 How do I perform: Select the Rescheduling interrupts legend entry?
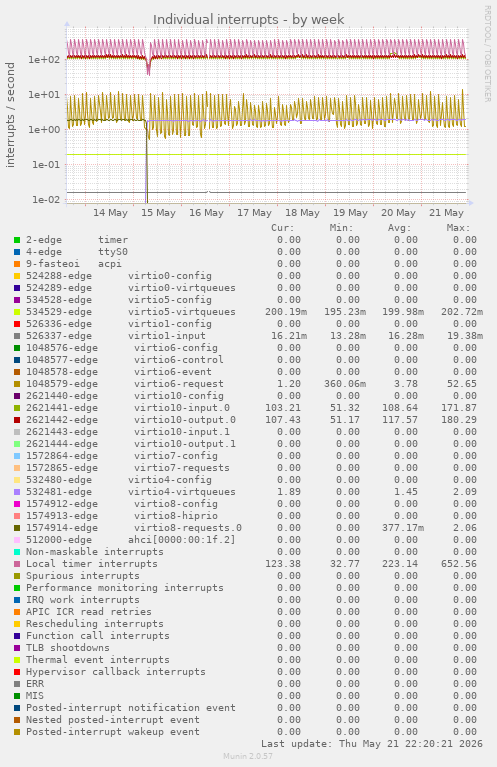tap(94, 624)
